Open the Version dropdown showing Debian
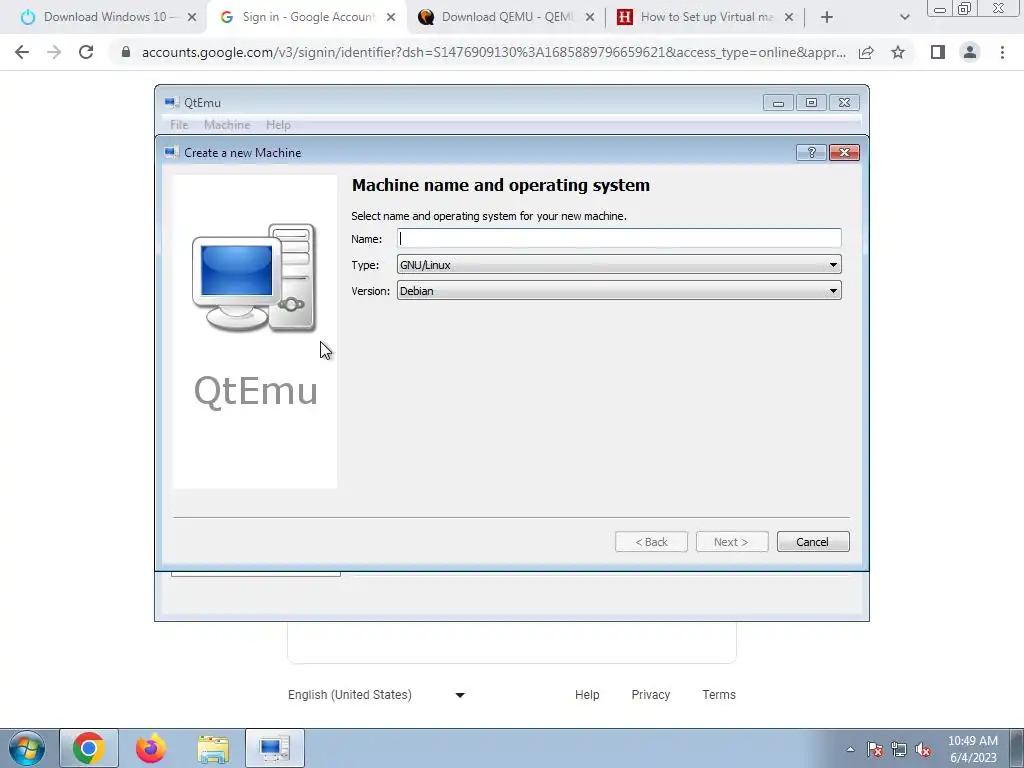Image resolution: width=1024 pixels, height=768 pixels. pyautogui.click(x=618, y=291)
